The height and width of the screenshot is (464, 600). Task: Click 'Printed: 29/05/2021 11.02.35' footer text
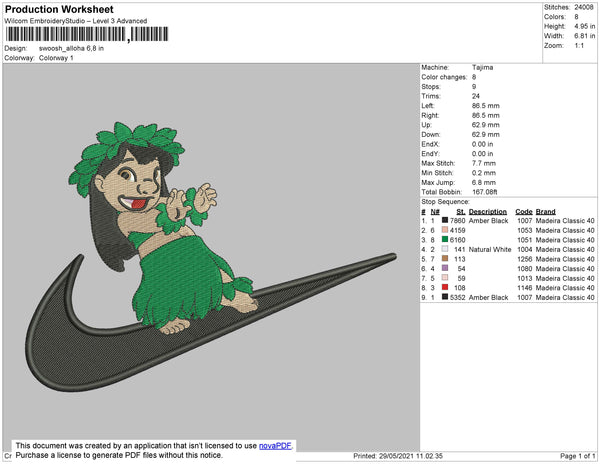[398, 456]
